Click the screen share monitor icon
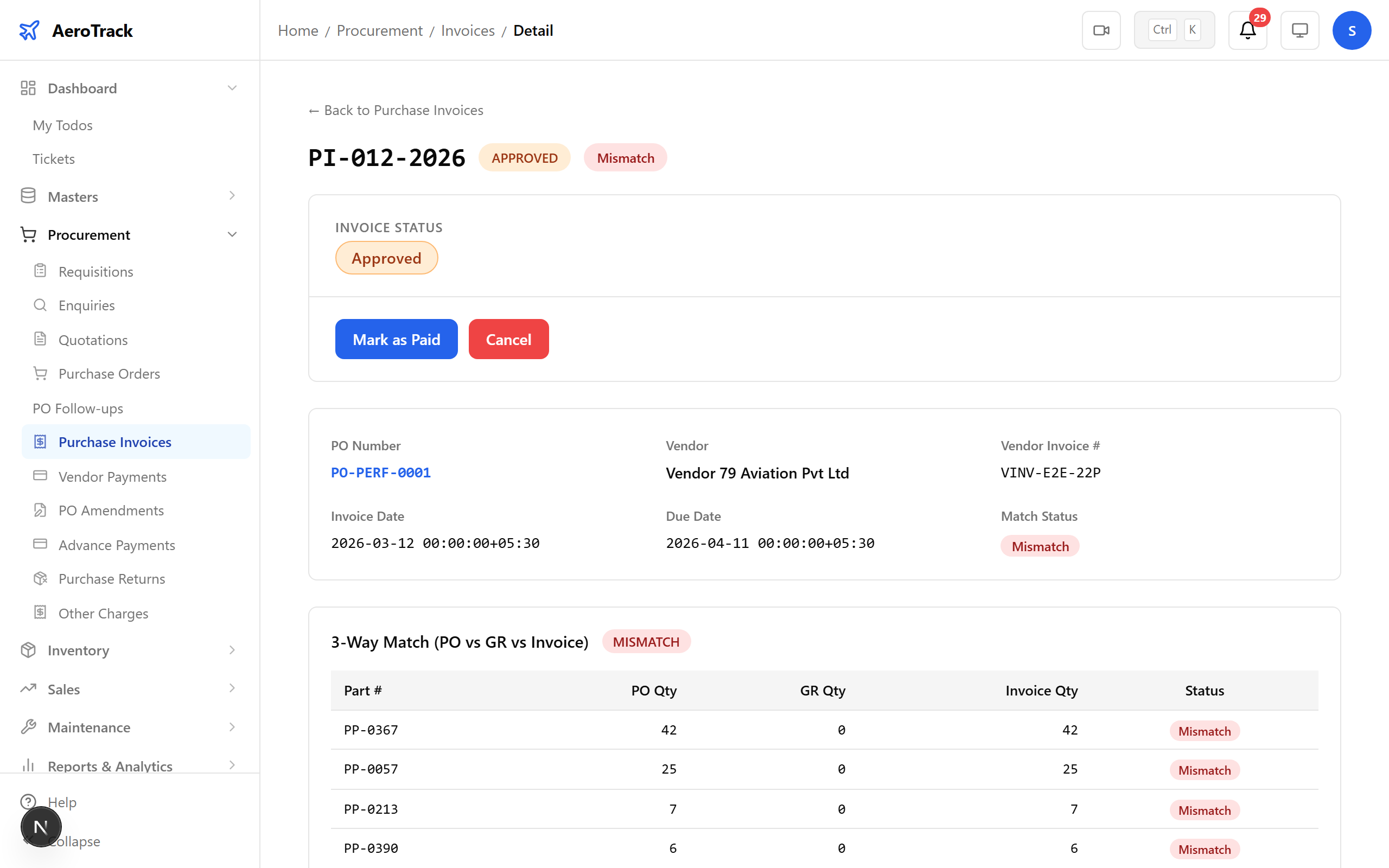The width and height of the screenshot is (1389, 868). coord(1299,30)
